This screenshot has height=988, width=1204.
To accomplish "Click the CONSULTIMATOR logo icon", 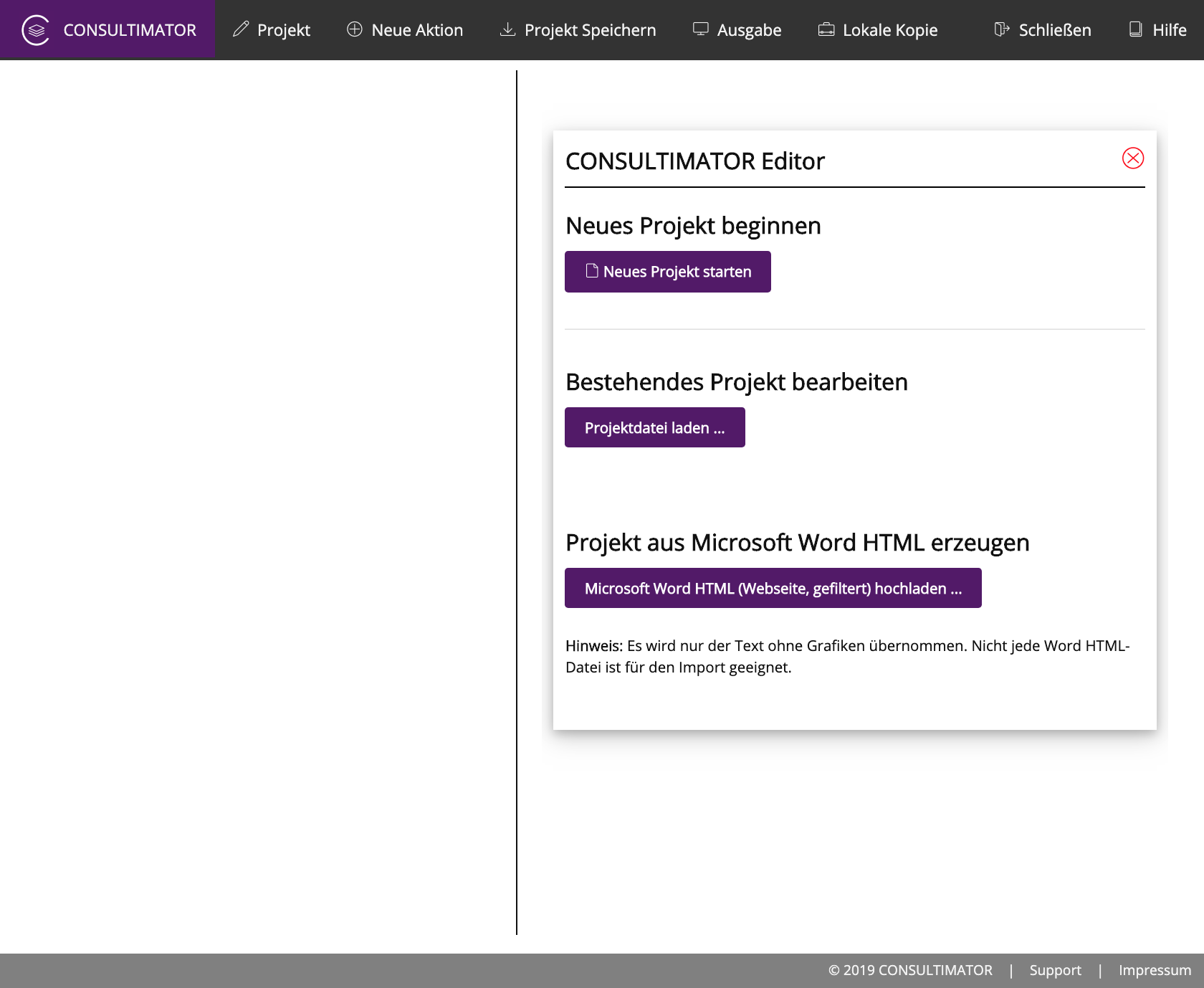I will 35,30.
